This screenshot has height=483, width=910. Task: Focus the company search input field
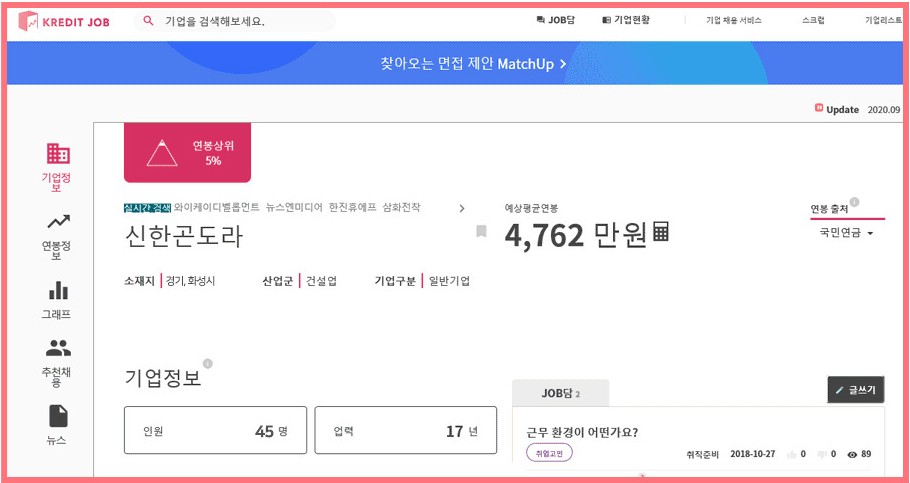pyautogui.click(x=240, y=21)
